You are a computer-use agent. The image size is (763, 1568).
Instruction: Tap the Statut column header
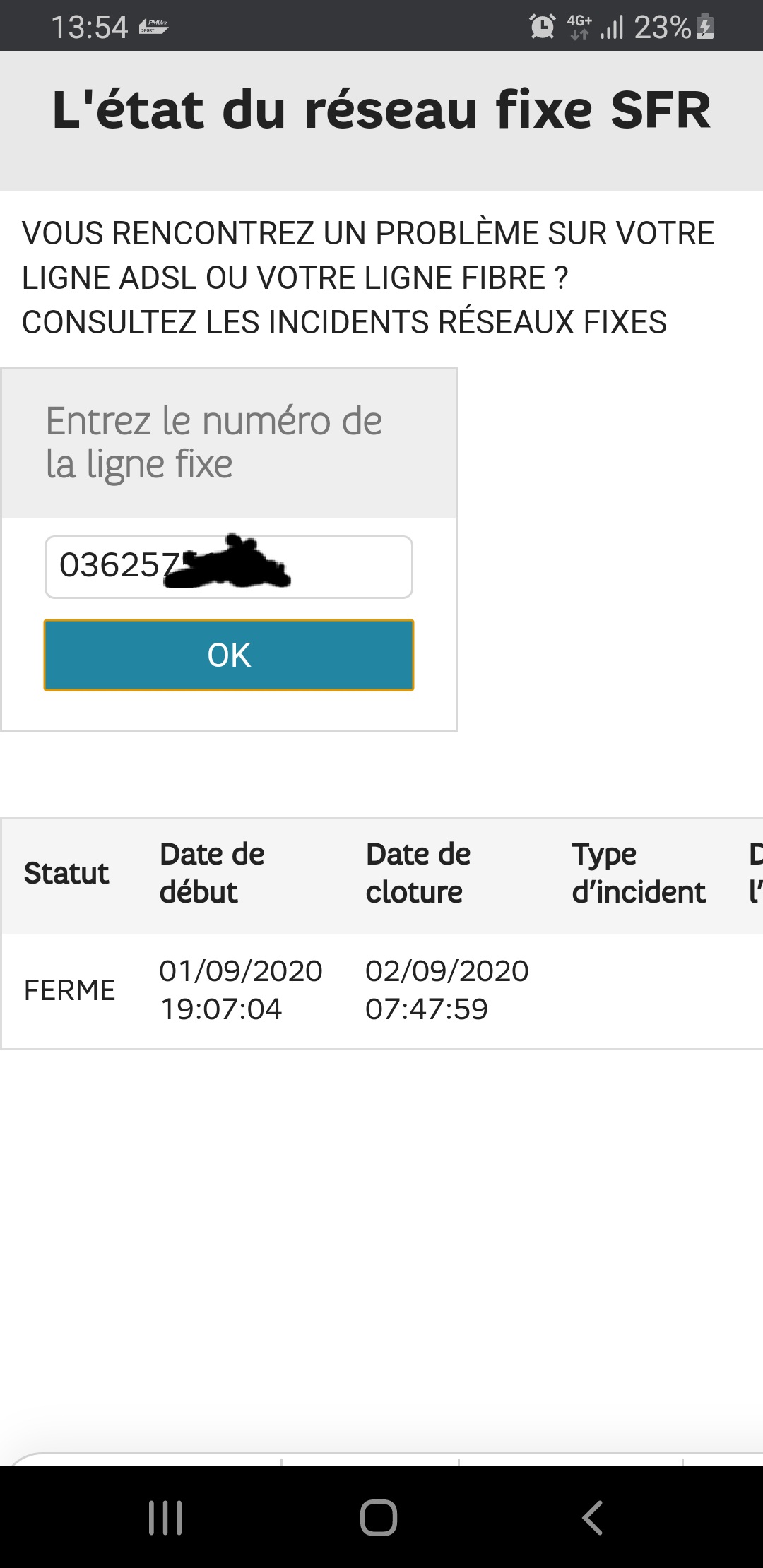tap(66, 874)
